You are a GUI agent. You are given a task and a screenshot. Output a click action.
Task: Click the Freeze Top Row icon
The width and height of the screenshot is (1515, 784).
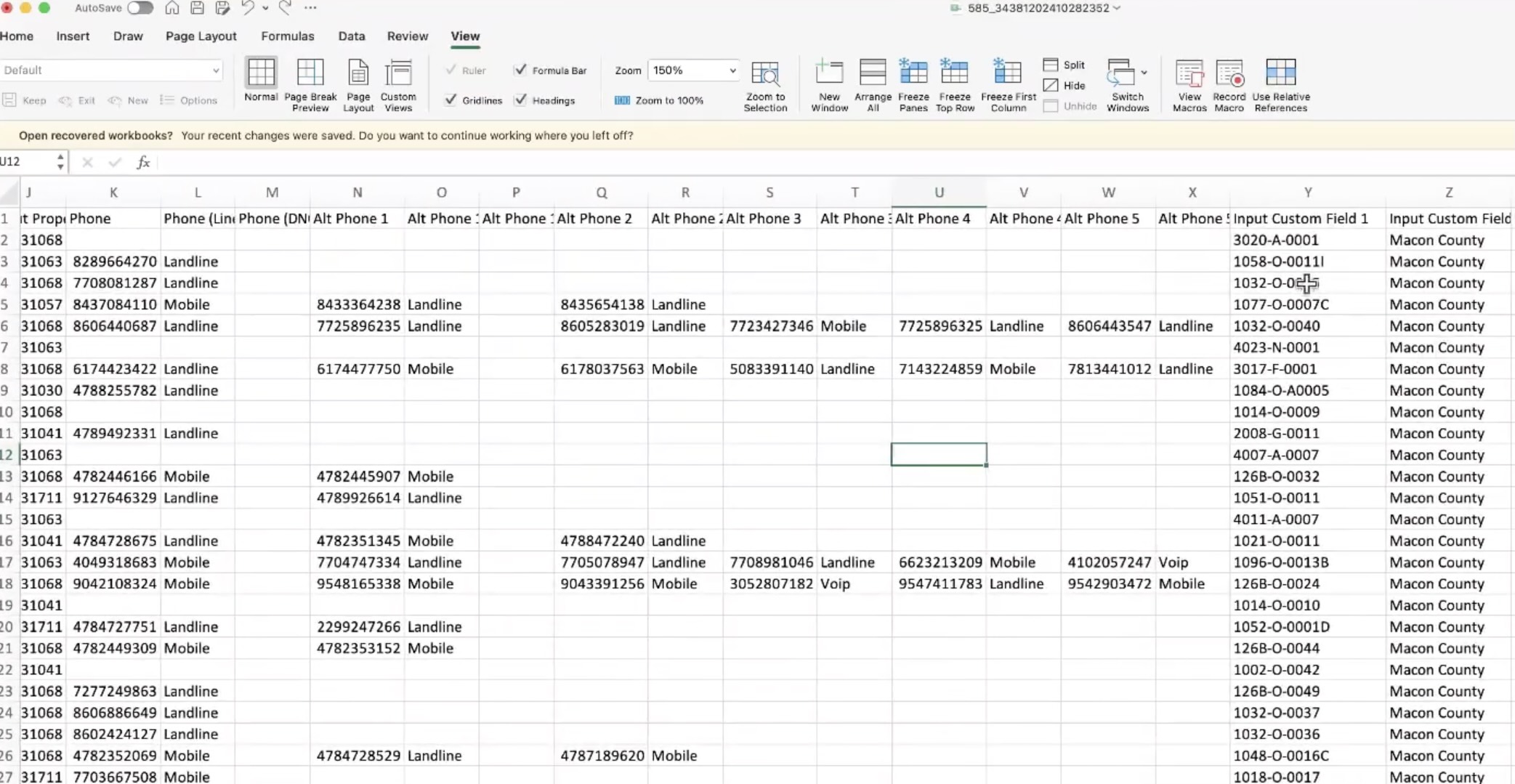(954, 73)
